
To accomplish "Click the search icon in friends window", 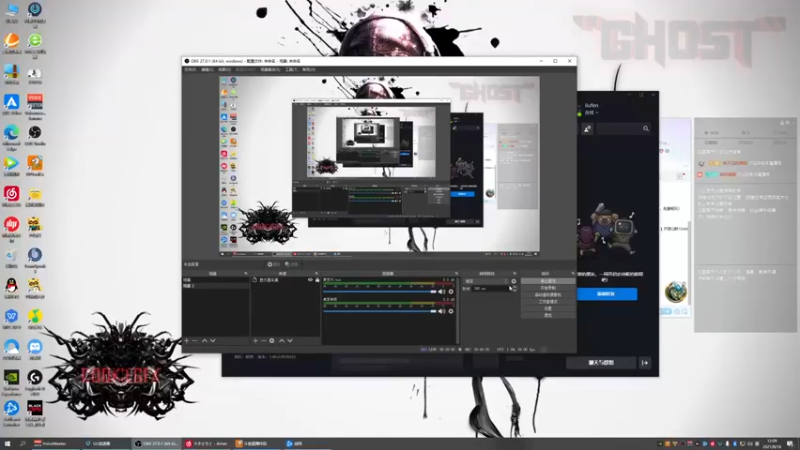I will (x=646, y=129).
